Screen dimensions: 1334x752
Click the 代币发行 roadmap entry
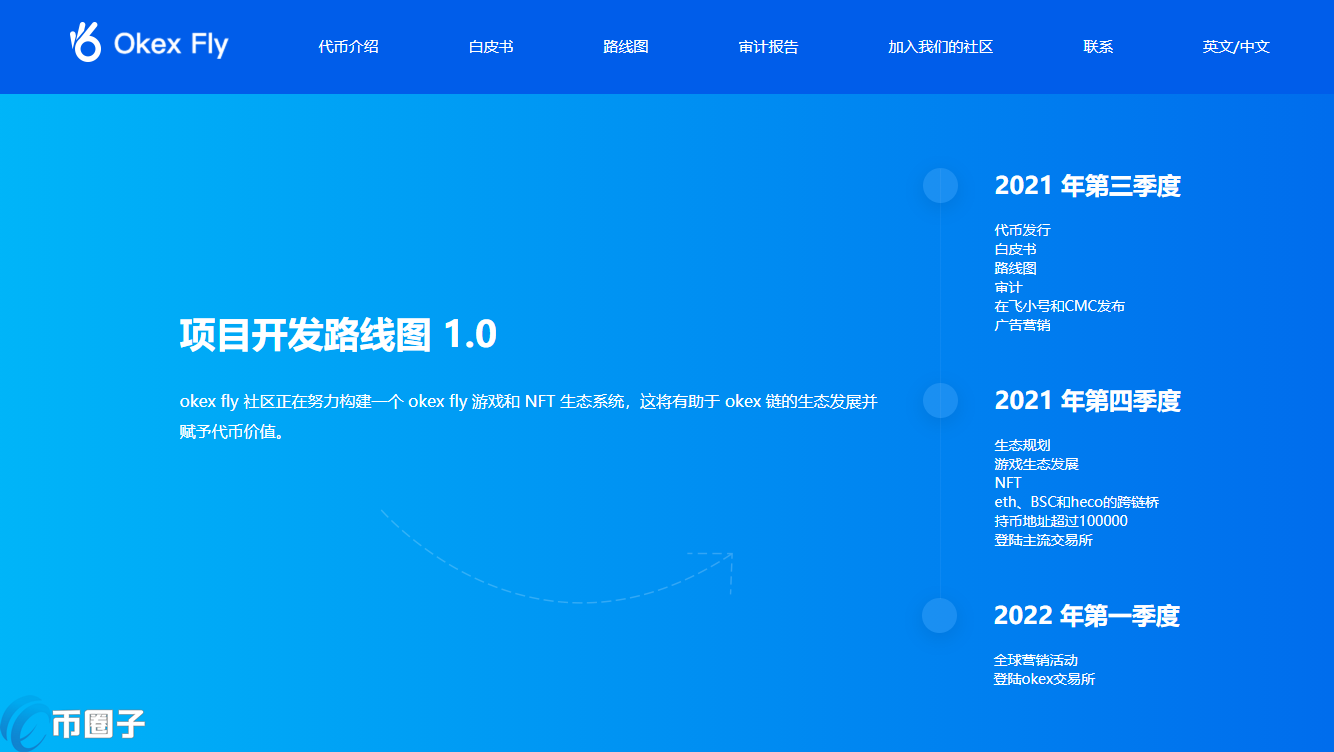(x=1022, y=230)
